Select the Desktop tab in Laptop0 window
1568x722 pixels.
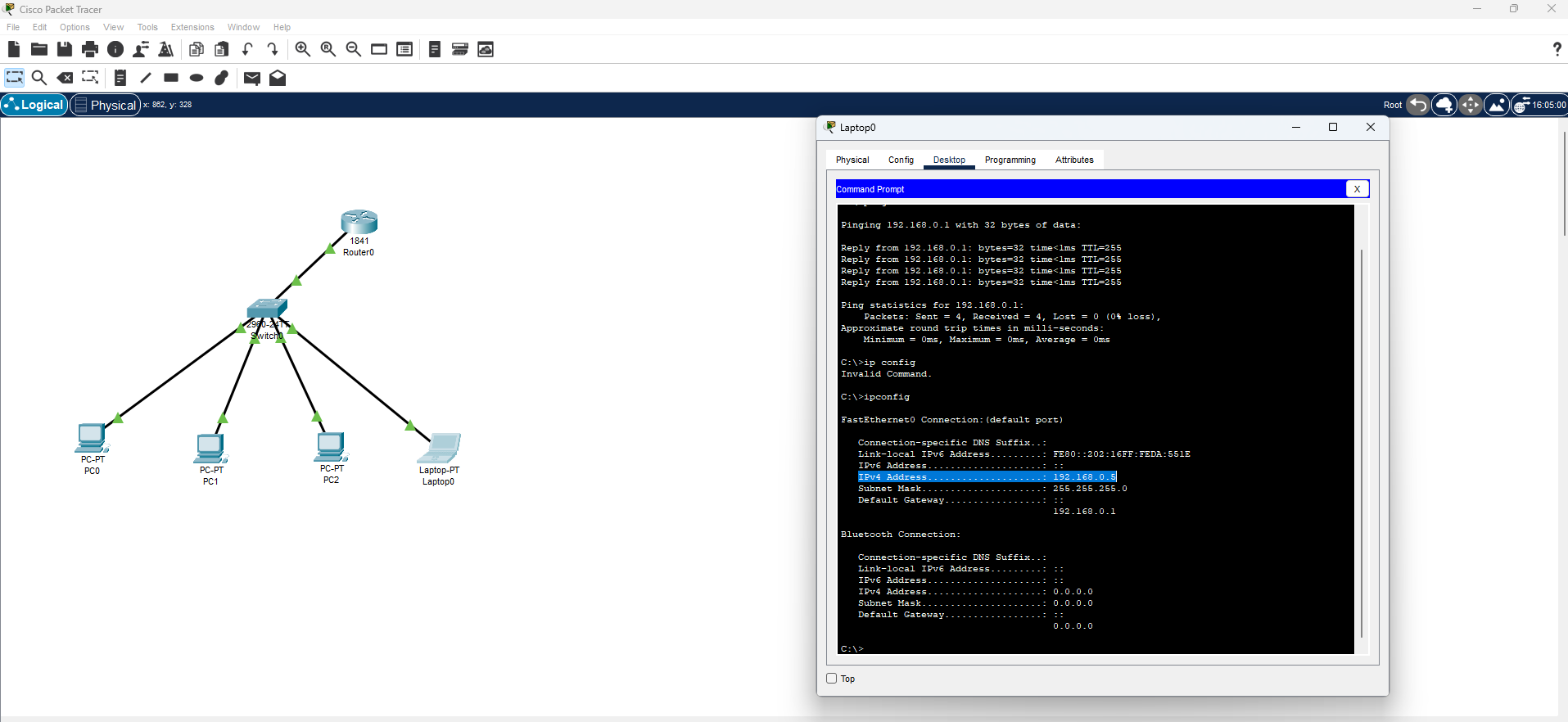949,160
